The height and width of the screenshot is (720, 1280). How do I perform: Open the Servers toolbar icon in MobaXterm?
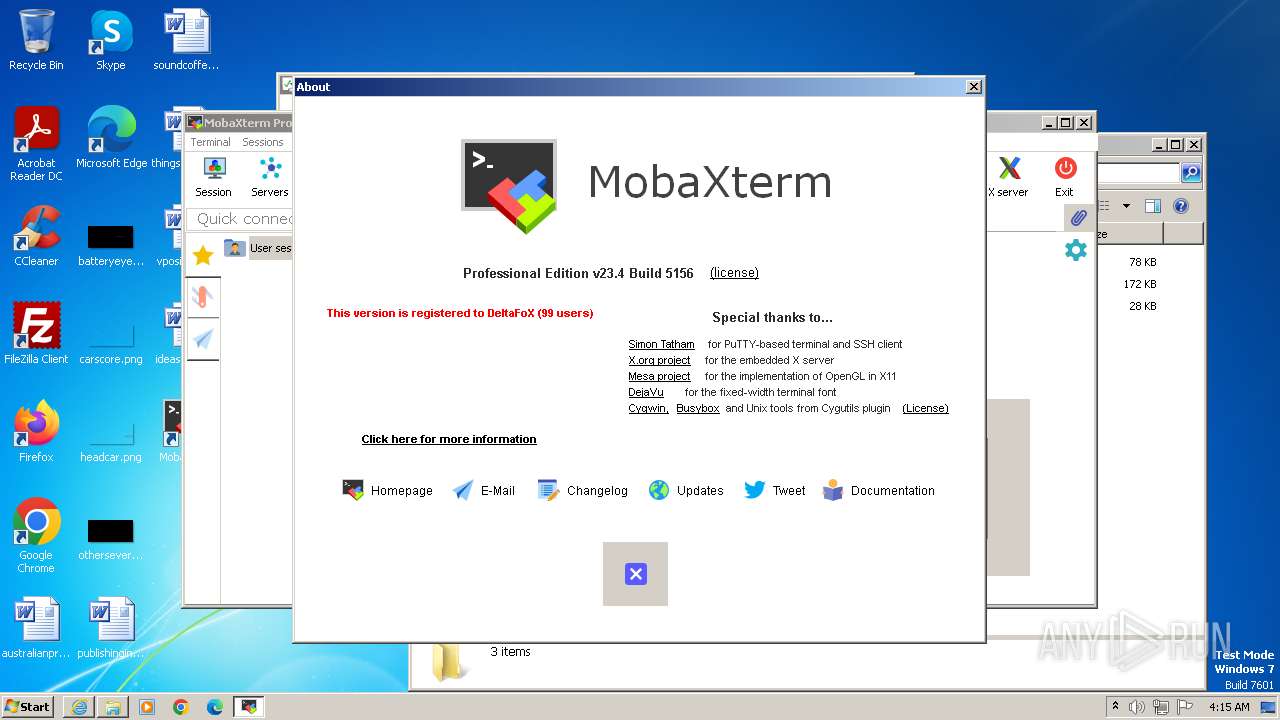tap(270, 176)
